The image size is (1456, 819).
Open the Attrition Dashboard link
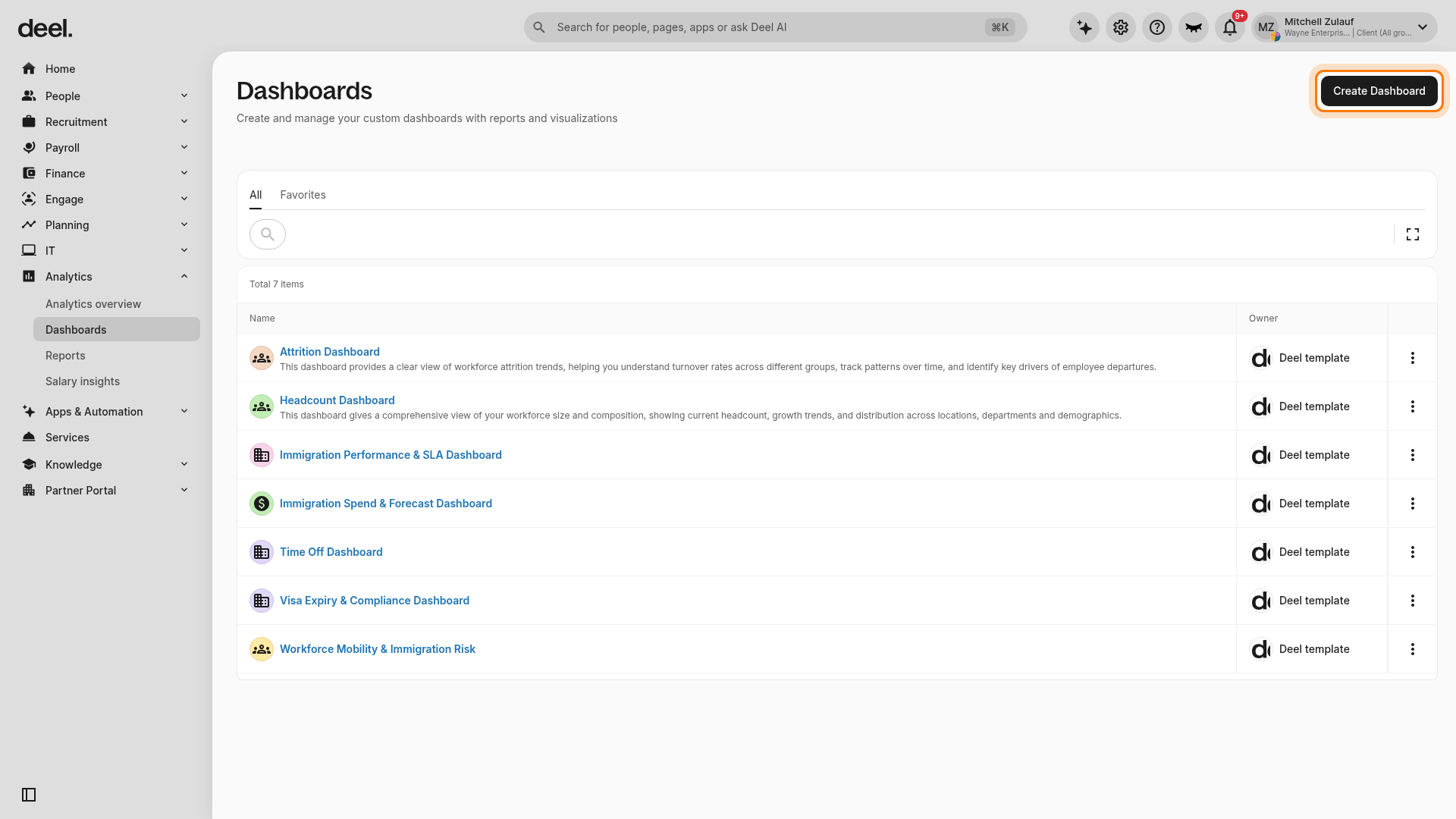(x=330, y=352)
